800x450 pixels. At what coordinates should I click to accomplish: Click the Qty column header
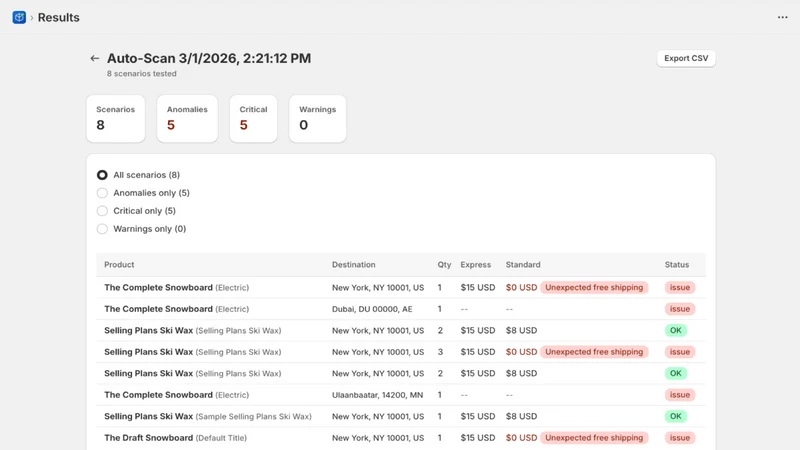click(x=444, y=265)
